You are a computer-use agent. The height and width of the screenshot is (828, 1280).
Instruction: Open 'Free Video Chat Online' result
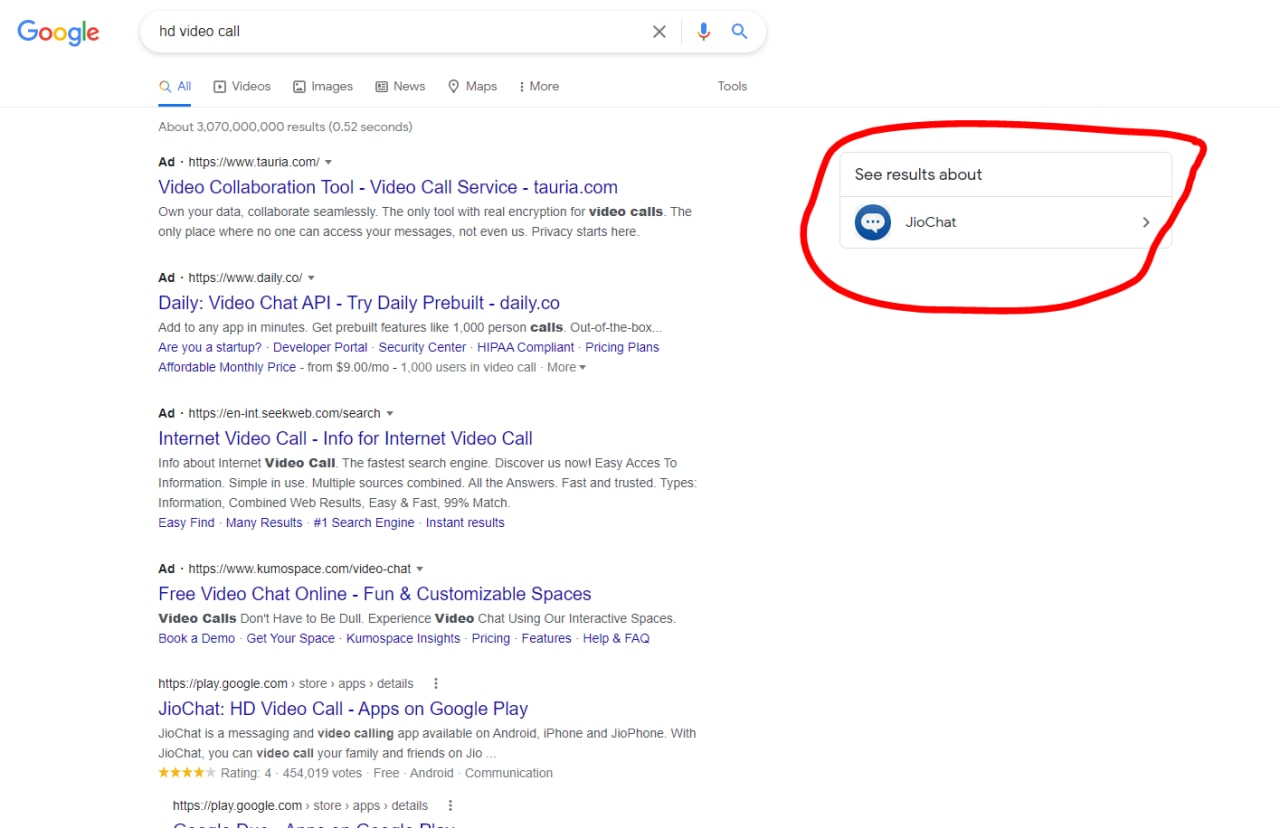[375, 594]
